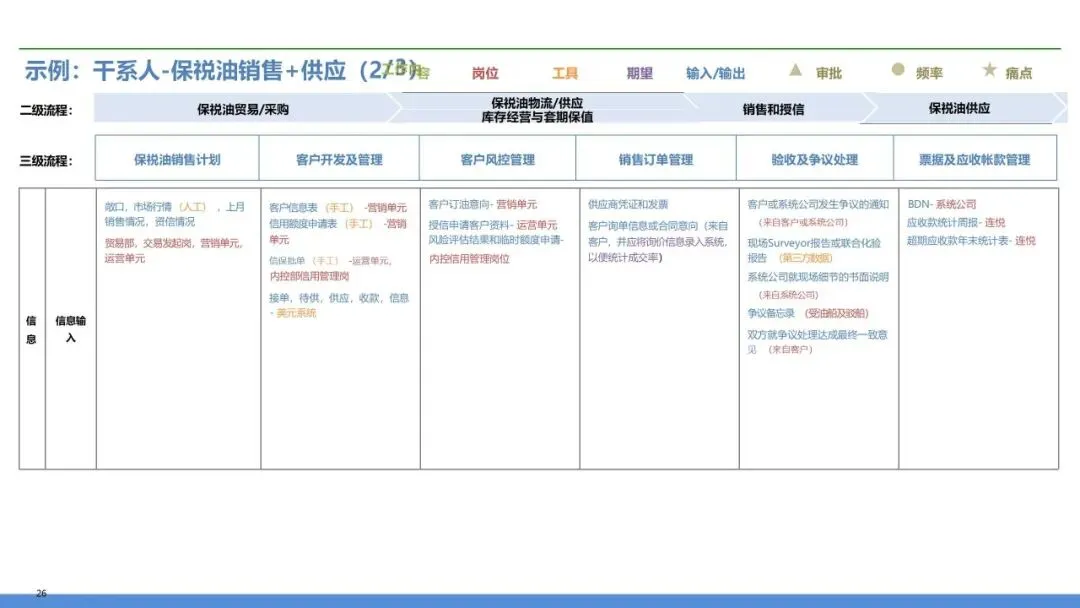Image resolution: width=1080 pixels, height=608 pixels.
Task: Select the 痛点 star icon in the legend
Action: click(x=990, y=72)
